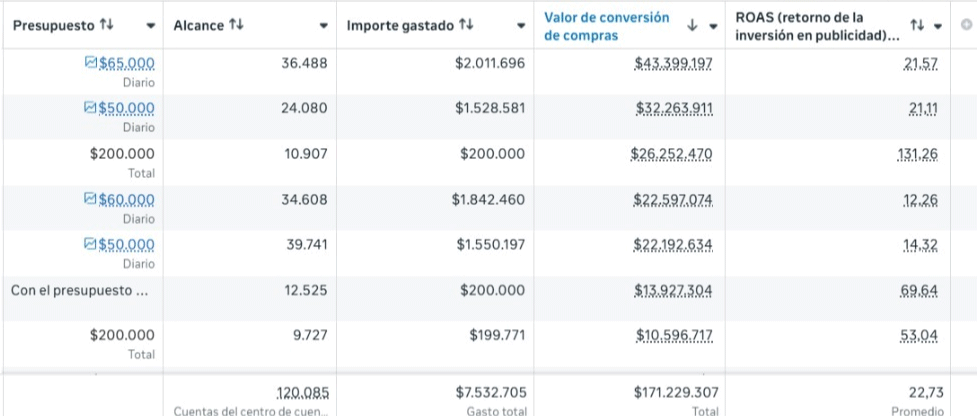Open the $65.000 daily budget link
Viewport: 977px width, 416px height.
[126, 63]
